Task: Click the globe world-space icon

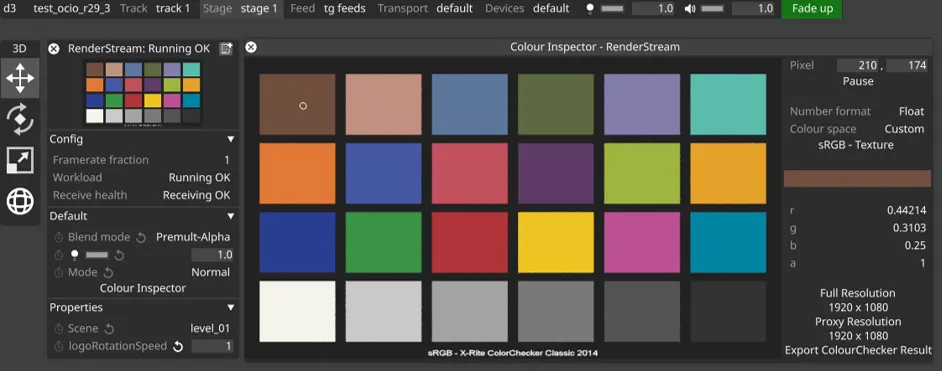Action: [x=20, y=202]
